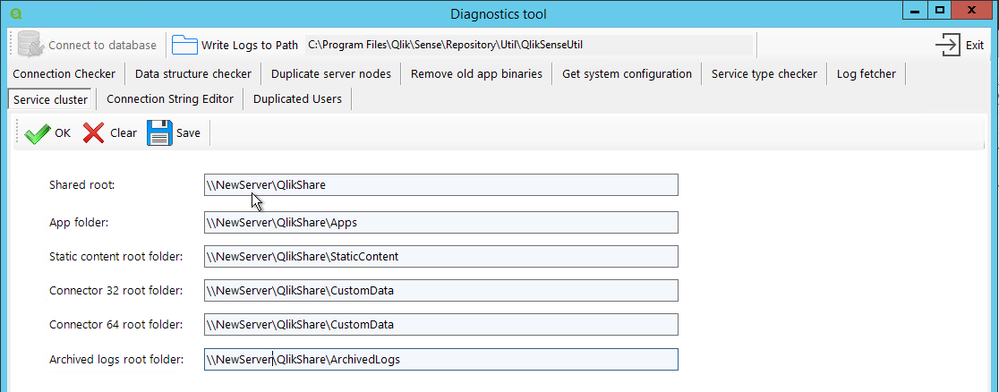The width and height of the screenshot is (999, 392).
Task: Select the Service cluster tab
Action: click(50, 99)
